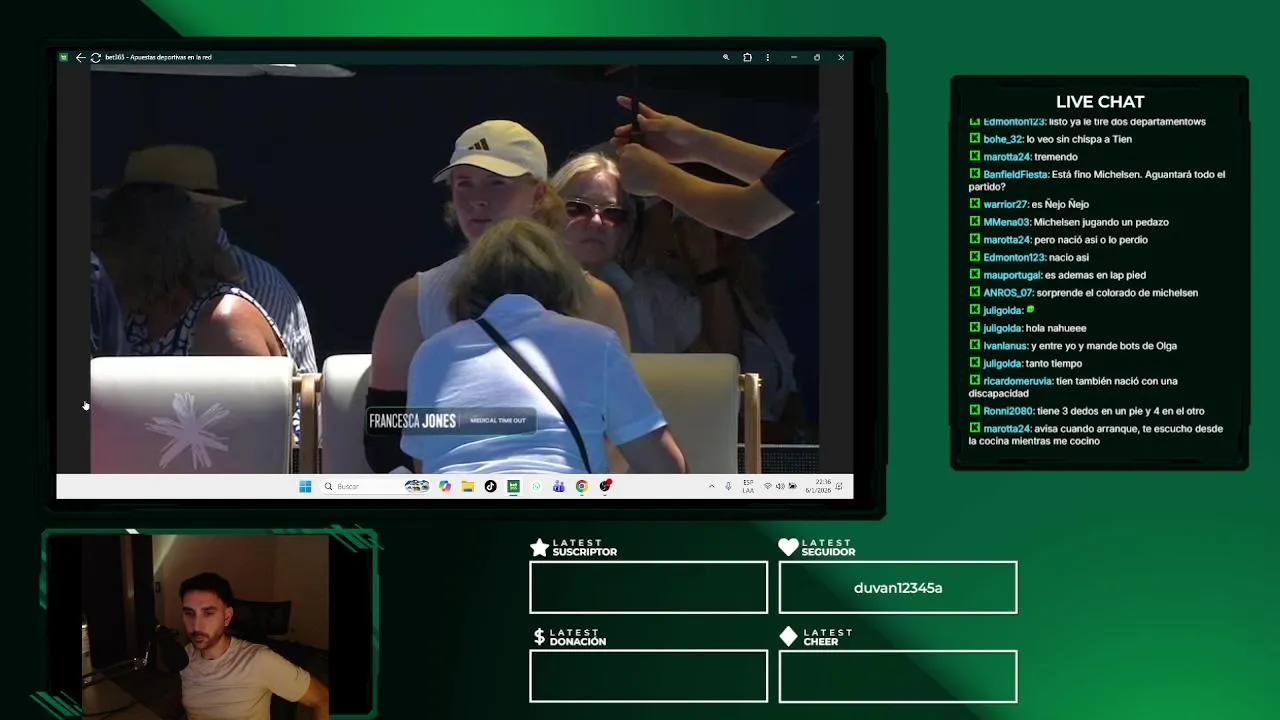
Task: Click the tennis video stream in bet365
Action: tap(455, 268)
